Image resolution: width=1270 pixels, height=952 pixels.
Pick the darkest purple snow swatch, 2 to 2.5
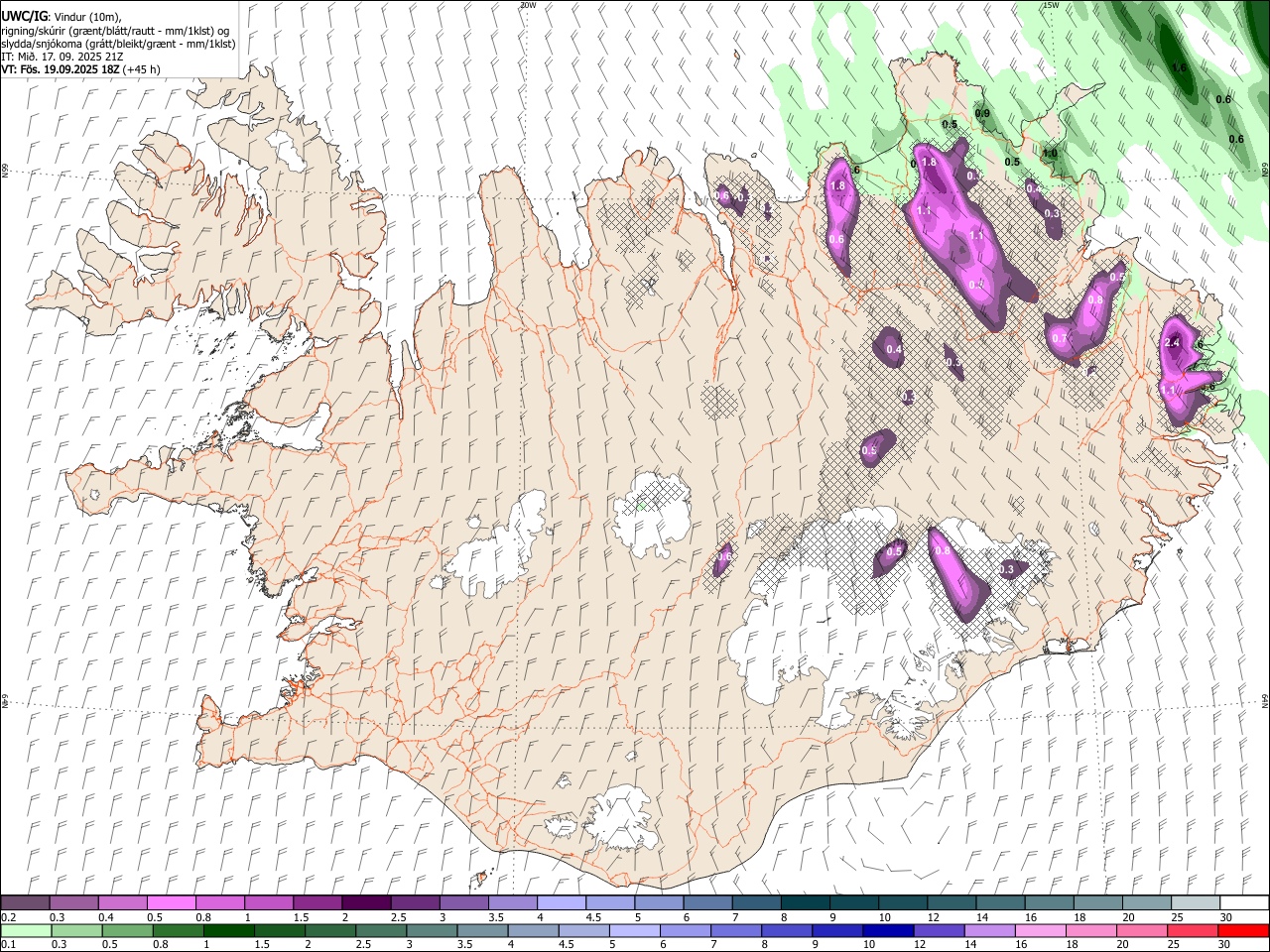pyautogui.click(x=366, y=902)
